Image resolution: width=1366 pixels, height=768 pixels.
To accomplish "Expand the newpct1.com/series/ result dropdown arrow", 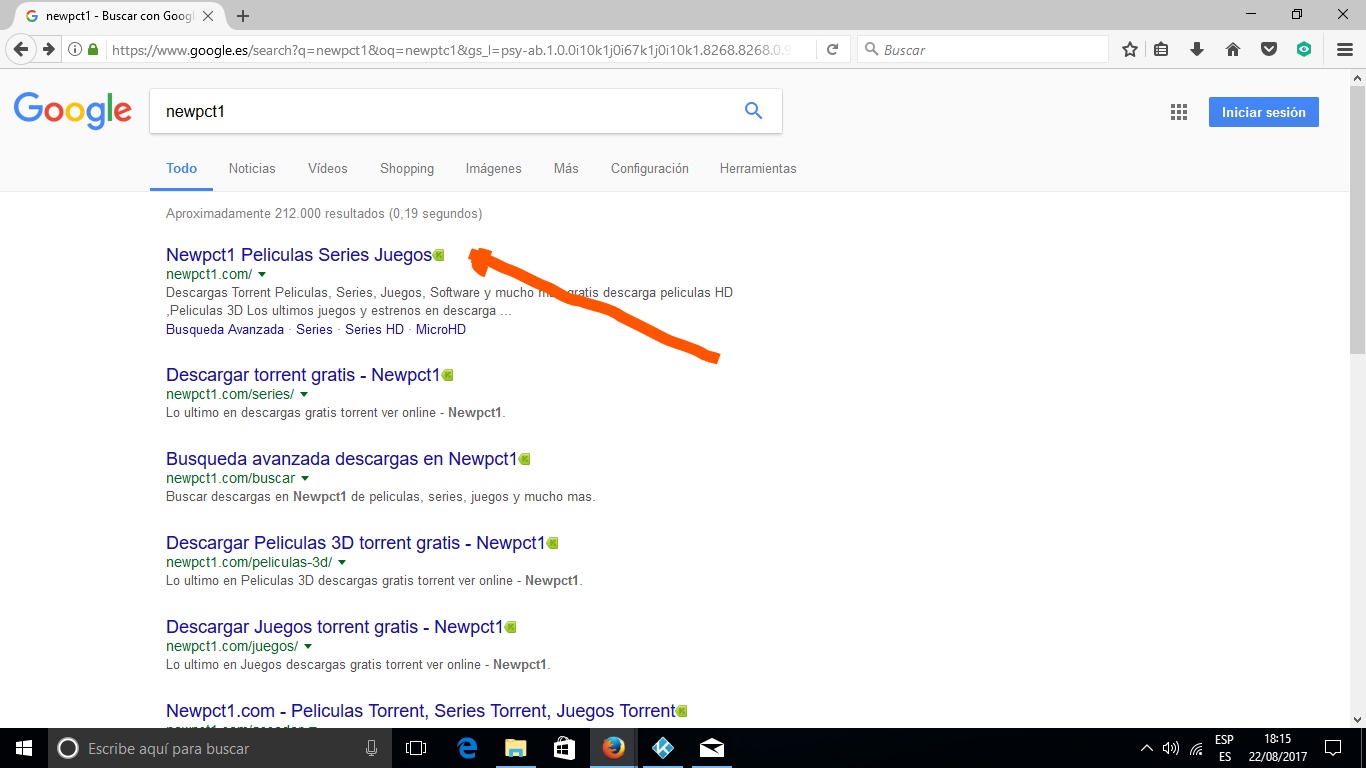I will pyautogui.click(x=304, y=394).
